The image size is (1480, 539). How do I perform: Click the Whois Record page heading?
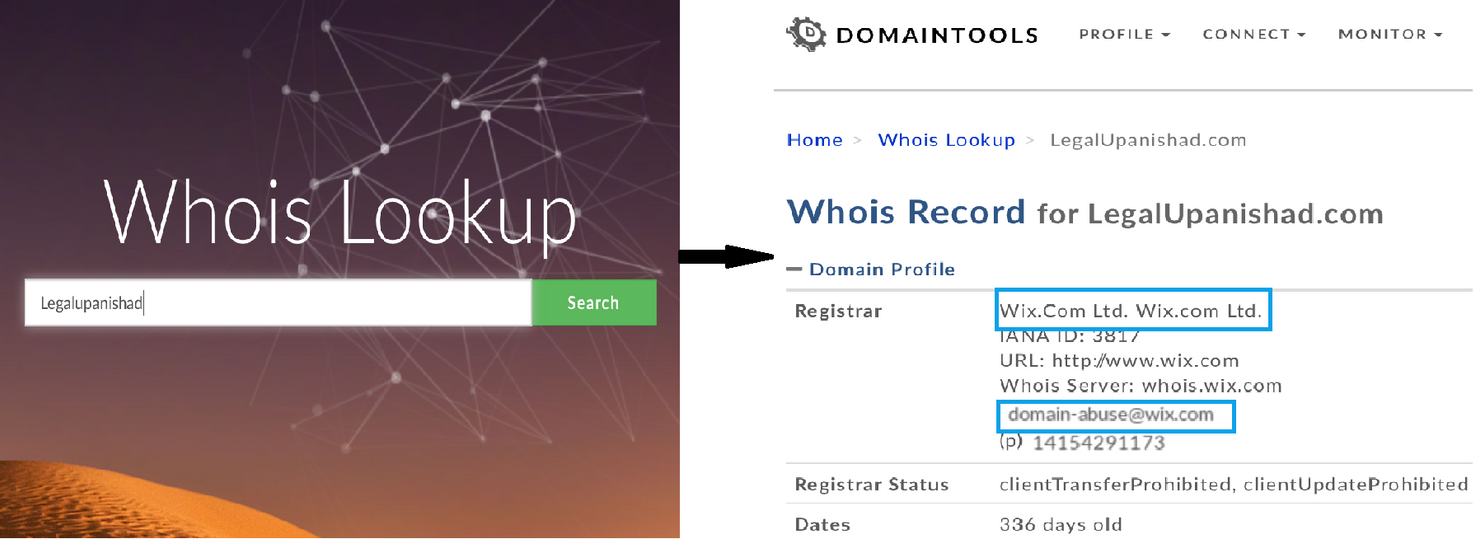pyautogui.click(x=1085, y=212)
